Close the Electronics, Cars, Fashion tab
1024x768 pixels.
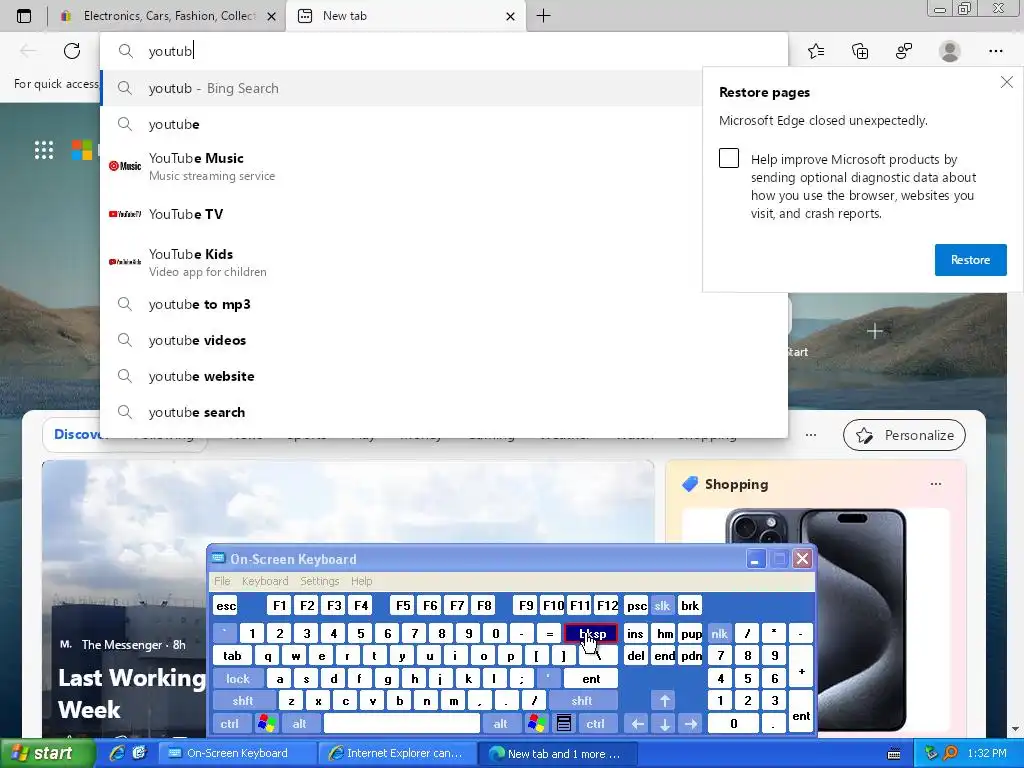[272, 16]
